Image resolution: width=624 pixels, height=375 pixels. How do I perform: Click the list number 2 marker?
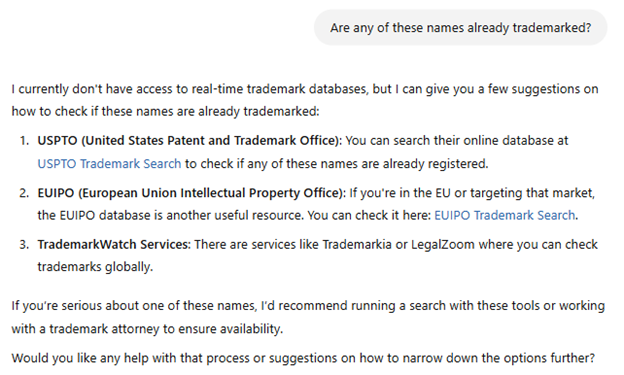point(24,193)
